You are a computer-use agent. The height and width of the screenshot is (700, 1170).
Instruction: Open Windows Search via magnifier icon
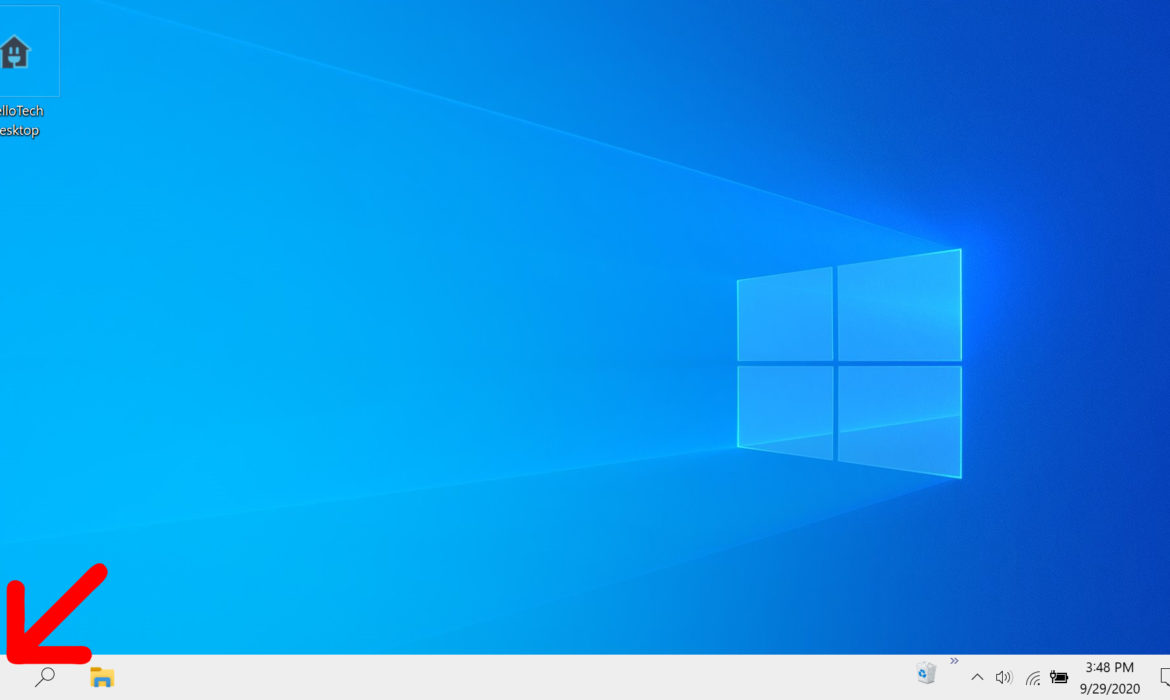[44, 677]
